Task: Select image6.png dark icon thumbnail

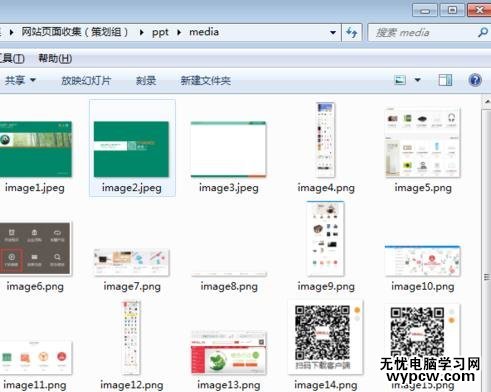Action: pos(35,248)
